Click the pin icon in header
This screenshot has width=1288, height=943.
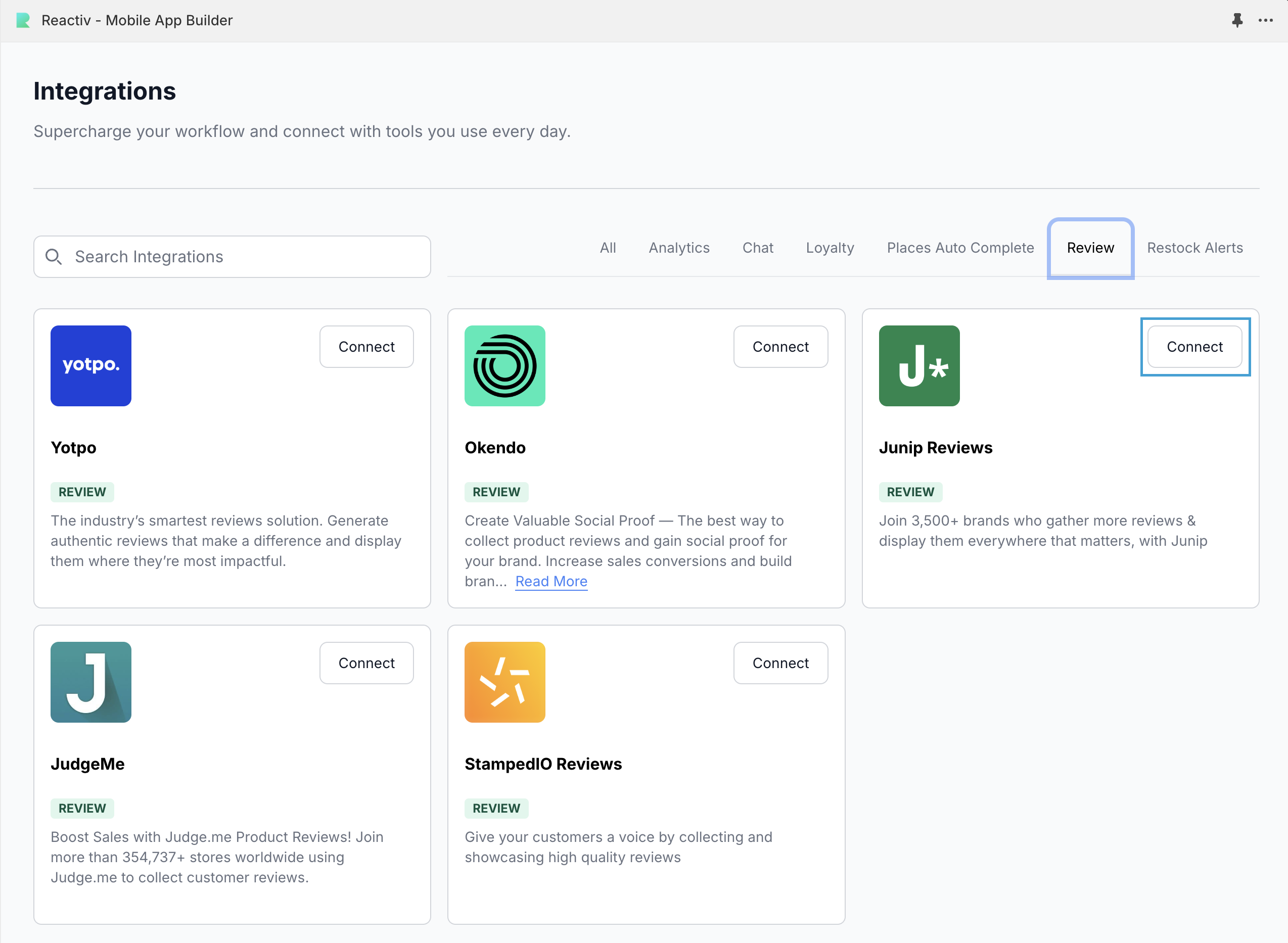[1237, 21]
